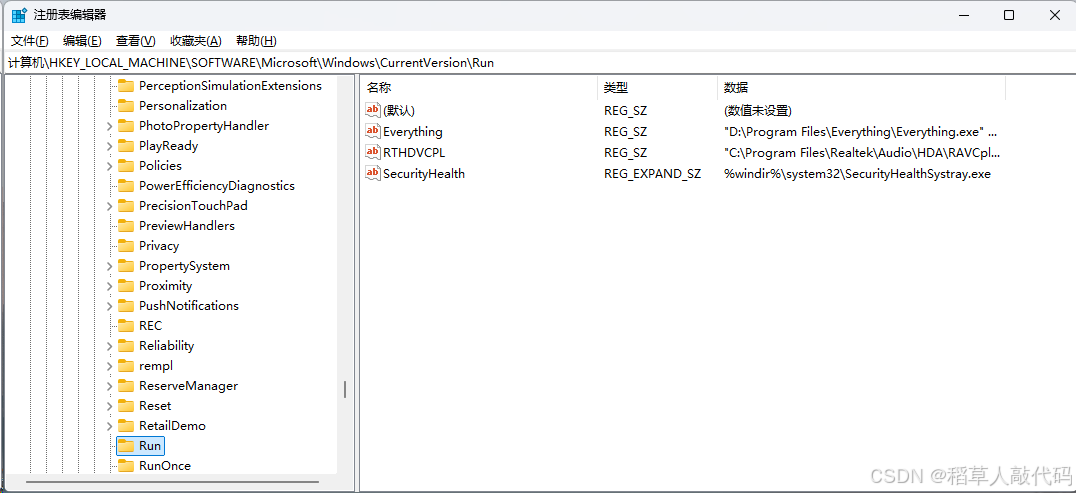
Task: Click the SecurityHealthSystray.exe data cell
Action: click(857, 174)
